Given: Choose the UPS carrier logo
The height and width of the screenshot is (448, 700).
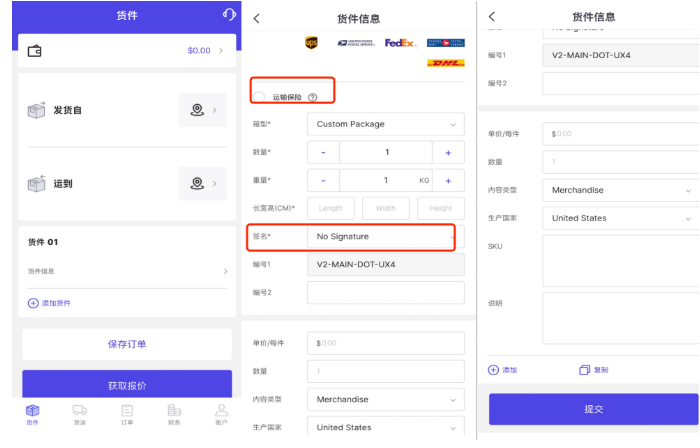Looking at the screenshot, I should pos(311,43).
